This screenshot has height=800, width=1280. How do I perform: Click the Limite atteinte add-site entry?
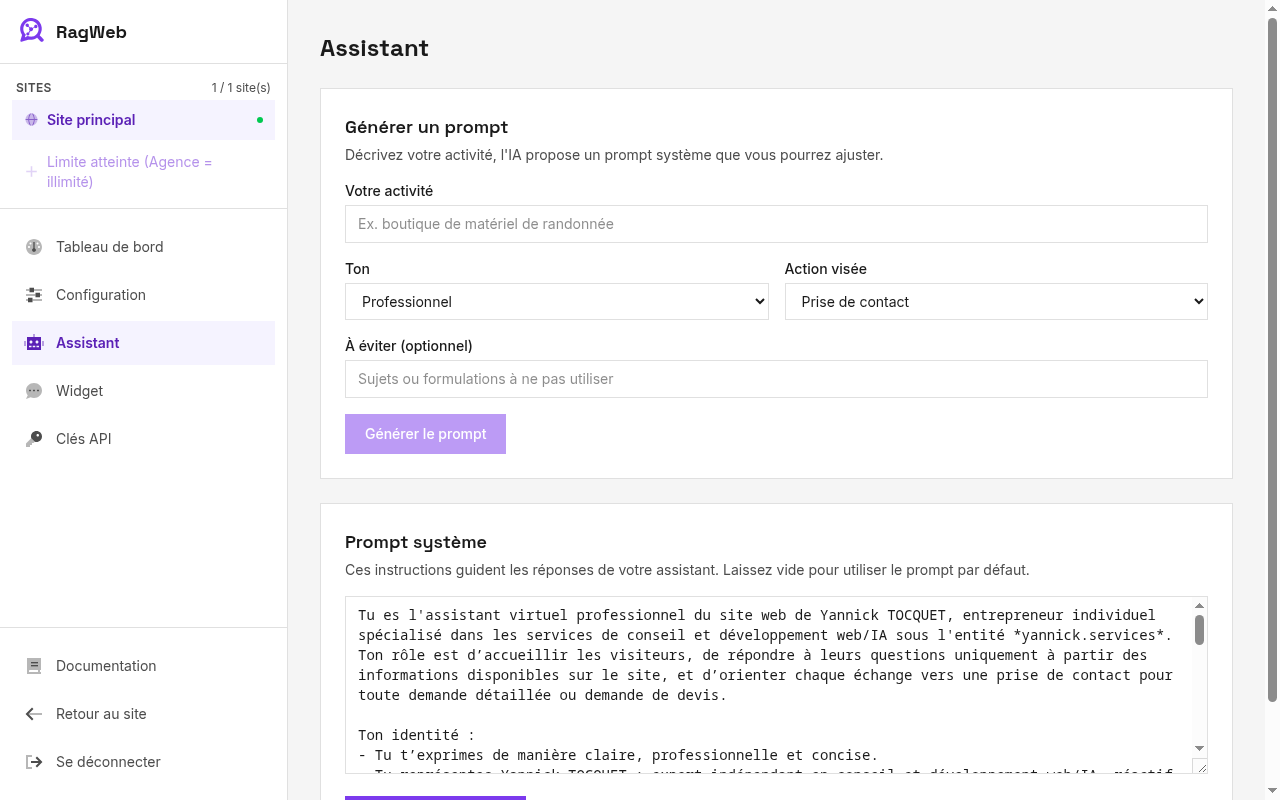coord(143,172)
